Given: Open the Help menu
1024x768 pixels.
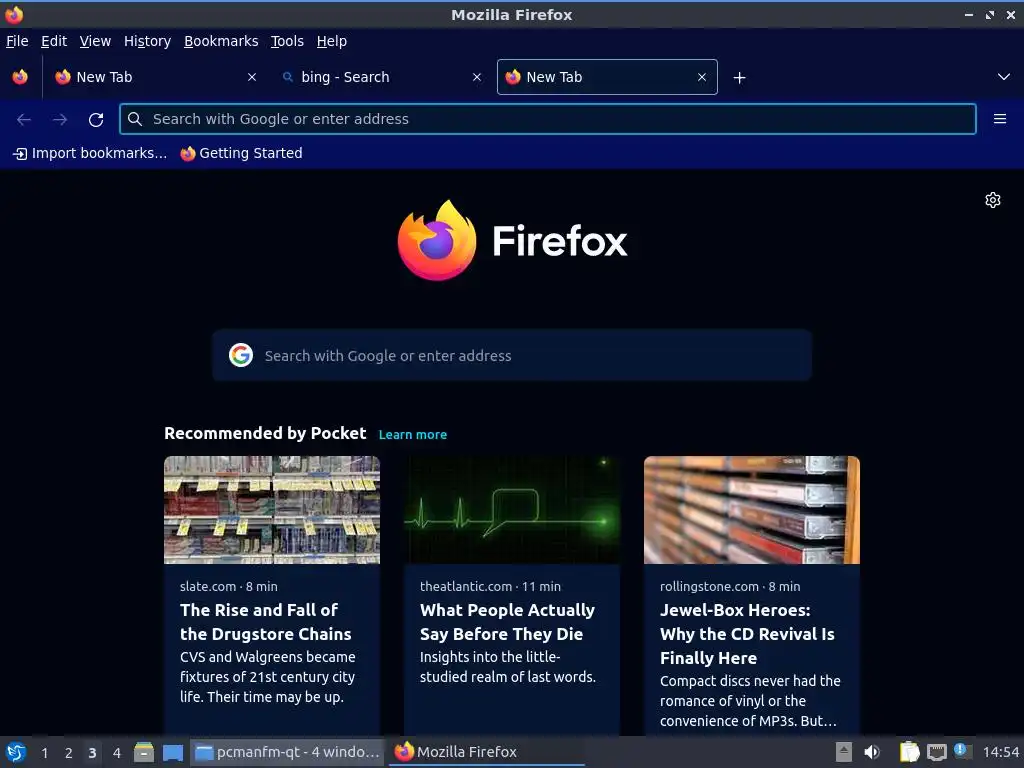Looking at the screenshot, I should (x=332, y=41).
